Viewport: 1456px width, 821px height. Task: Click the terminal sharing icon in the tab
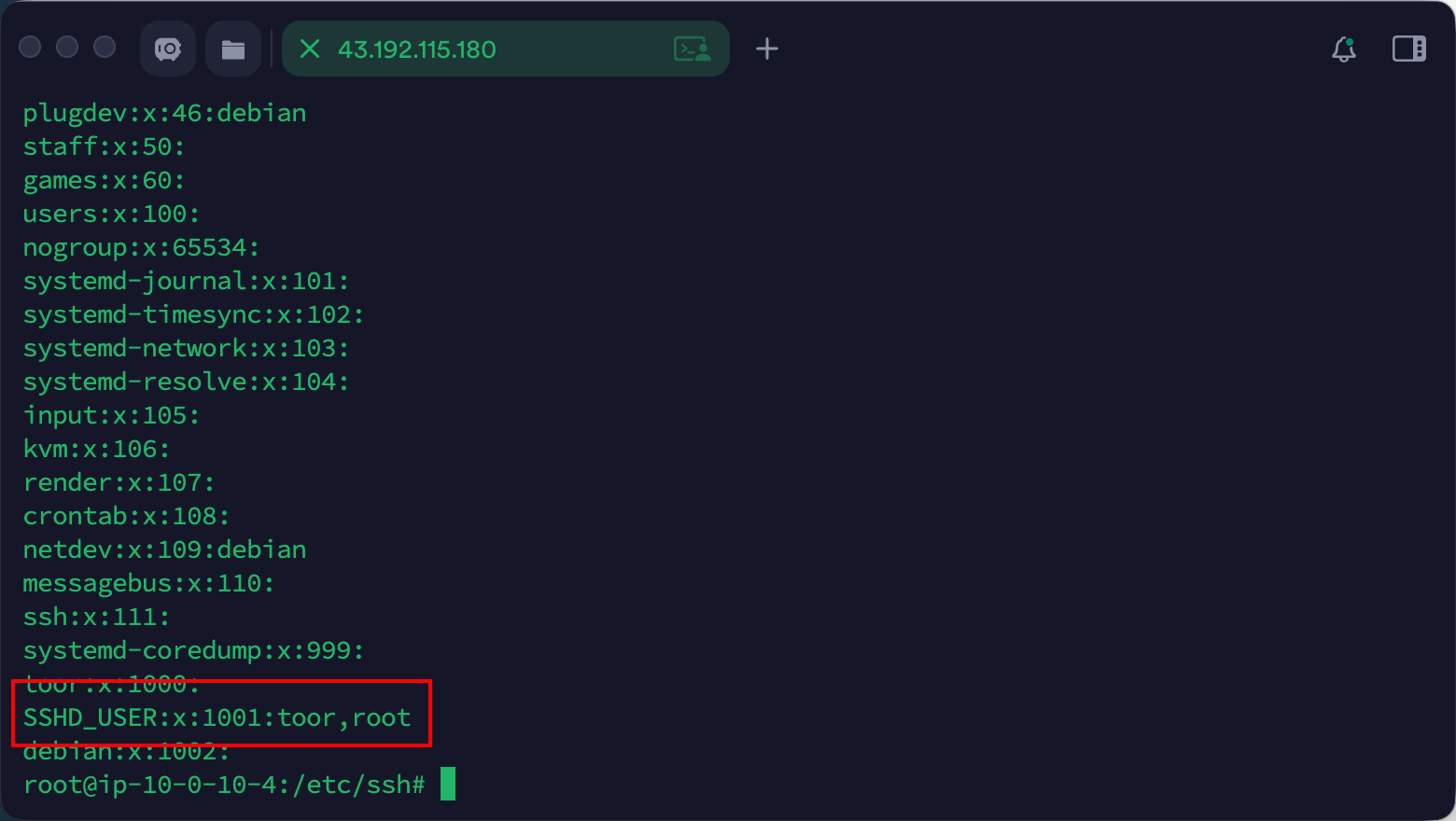[x=692, y=49]
